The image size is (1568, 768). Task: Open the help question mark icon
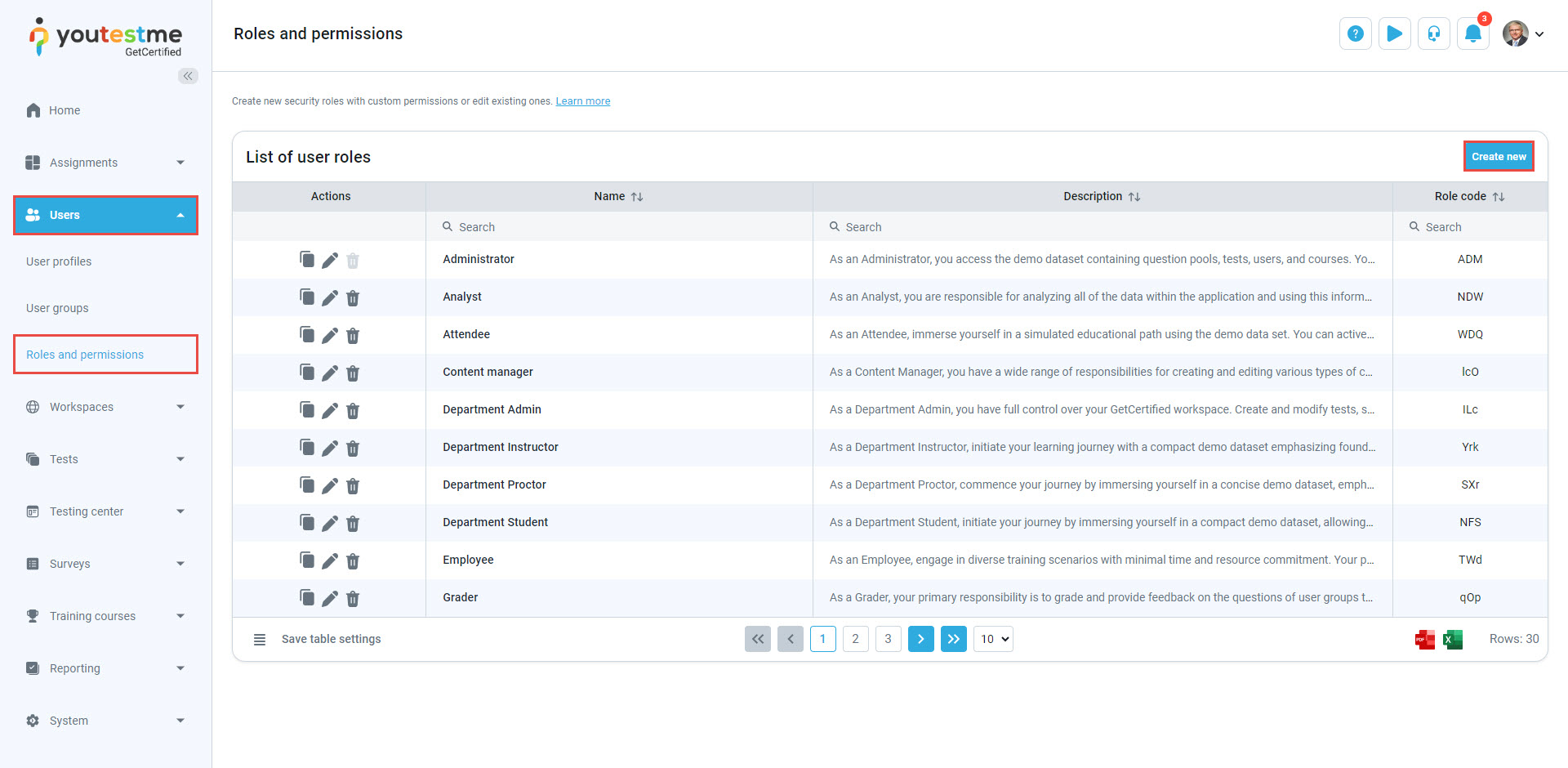tap(1356, 33)
